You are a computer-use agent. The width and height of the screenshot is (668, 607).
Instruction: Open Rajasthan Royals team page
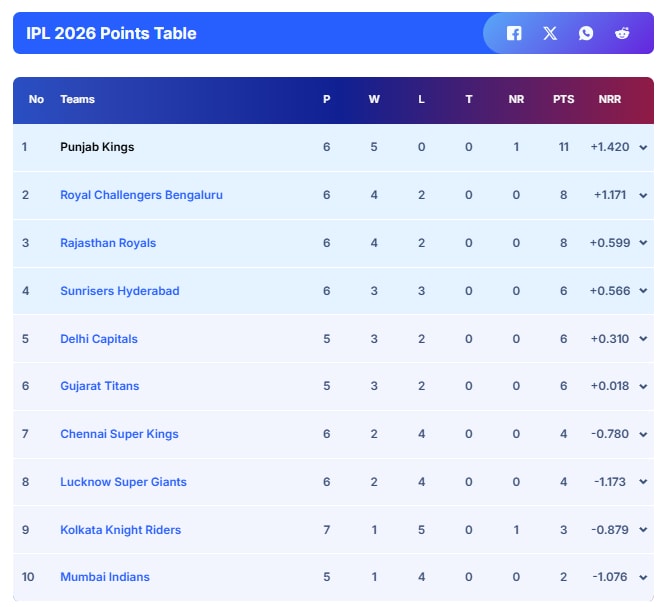[108, 243]
